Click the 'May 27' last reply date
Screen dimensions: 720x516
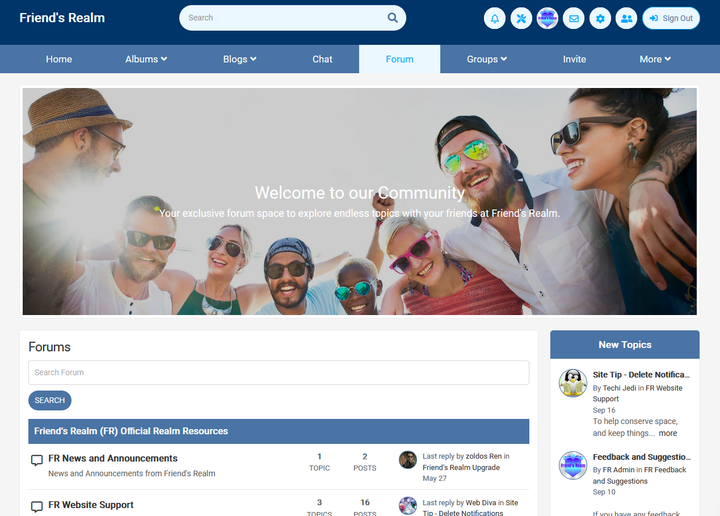(434, 478)
